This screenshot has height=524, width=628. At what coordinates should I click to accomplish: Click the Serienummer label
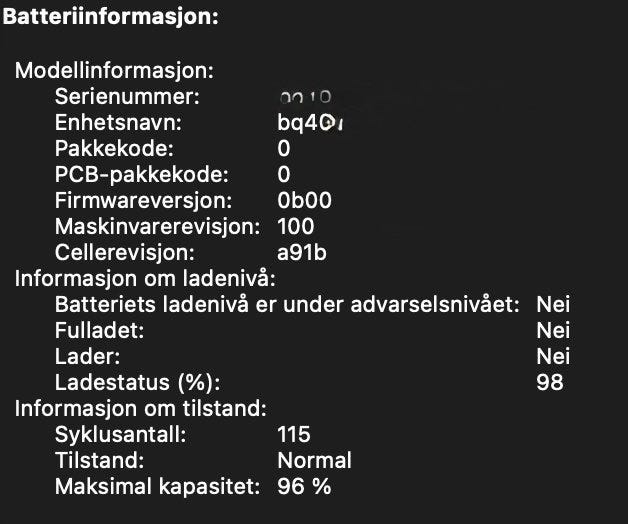127,97
